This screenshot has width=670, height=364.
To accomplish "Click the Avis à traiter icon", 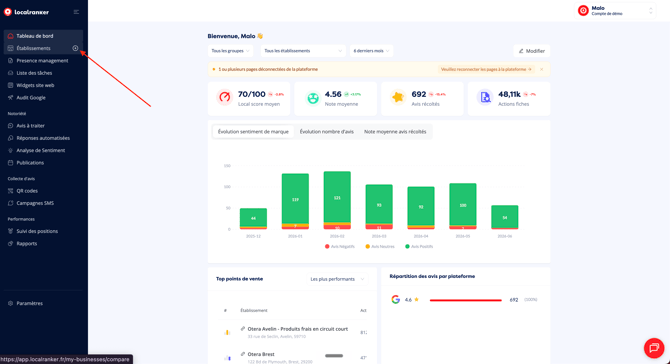I will tap(11, 126).
